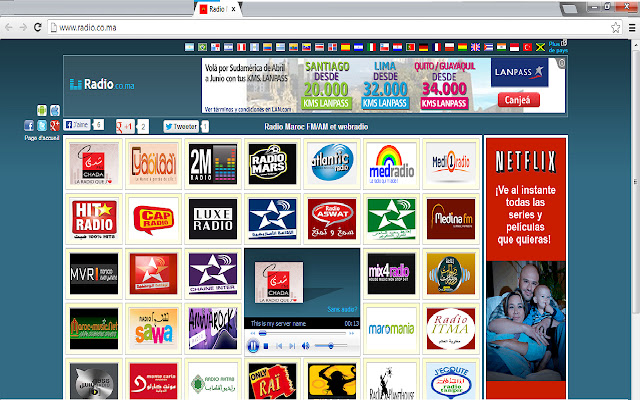Screen dimensions: 640x400
Task: Click the Apple iOS app icon
Action: [55, 110]
